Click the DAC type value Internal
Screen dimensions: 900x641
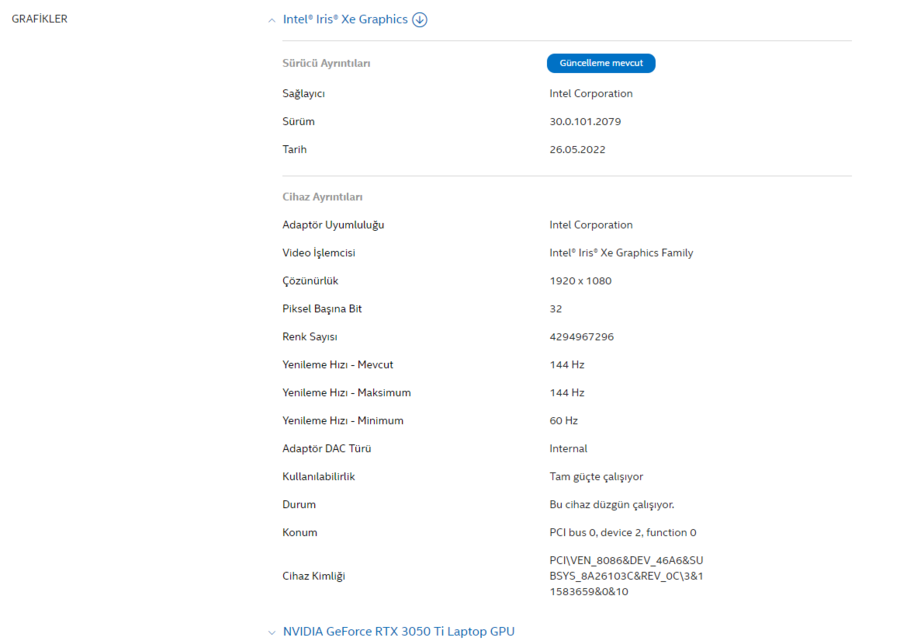(x=568, y=449)
